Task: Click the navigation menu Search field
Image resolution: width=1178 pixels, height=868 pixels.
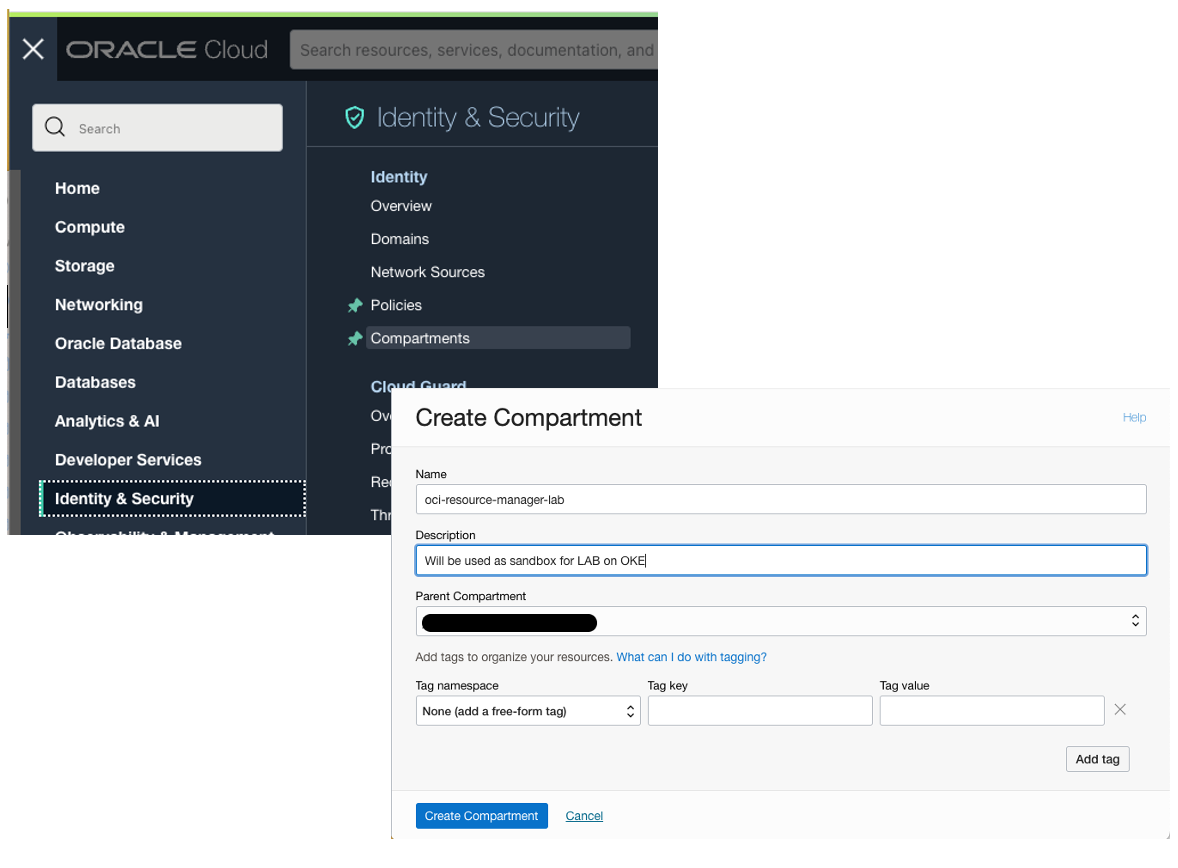Action: point(158,128)
